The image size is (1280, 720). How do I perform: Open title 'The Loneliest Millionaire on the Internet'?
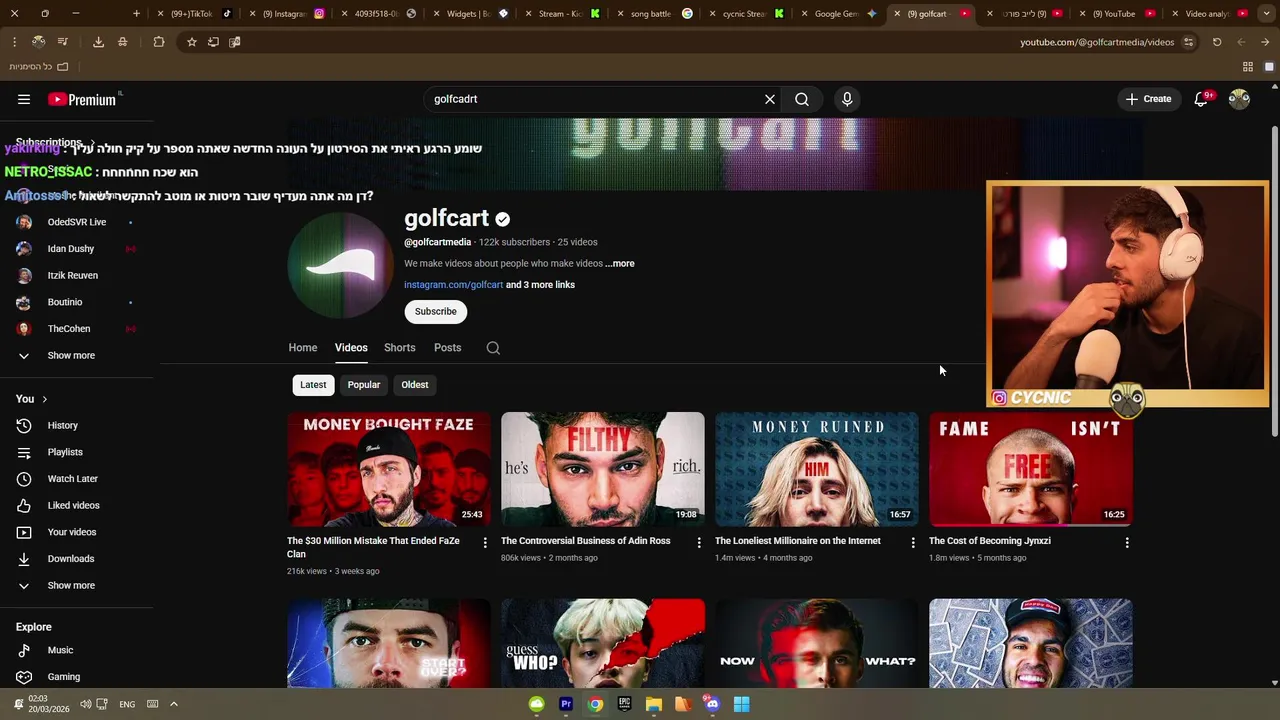pyautogui.click(x=798, y=541)
